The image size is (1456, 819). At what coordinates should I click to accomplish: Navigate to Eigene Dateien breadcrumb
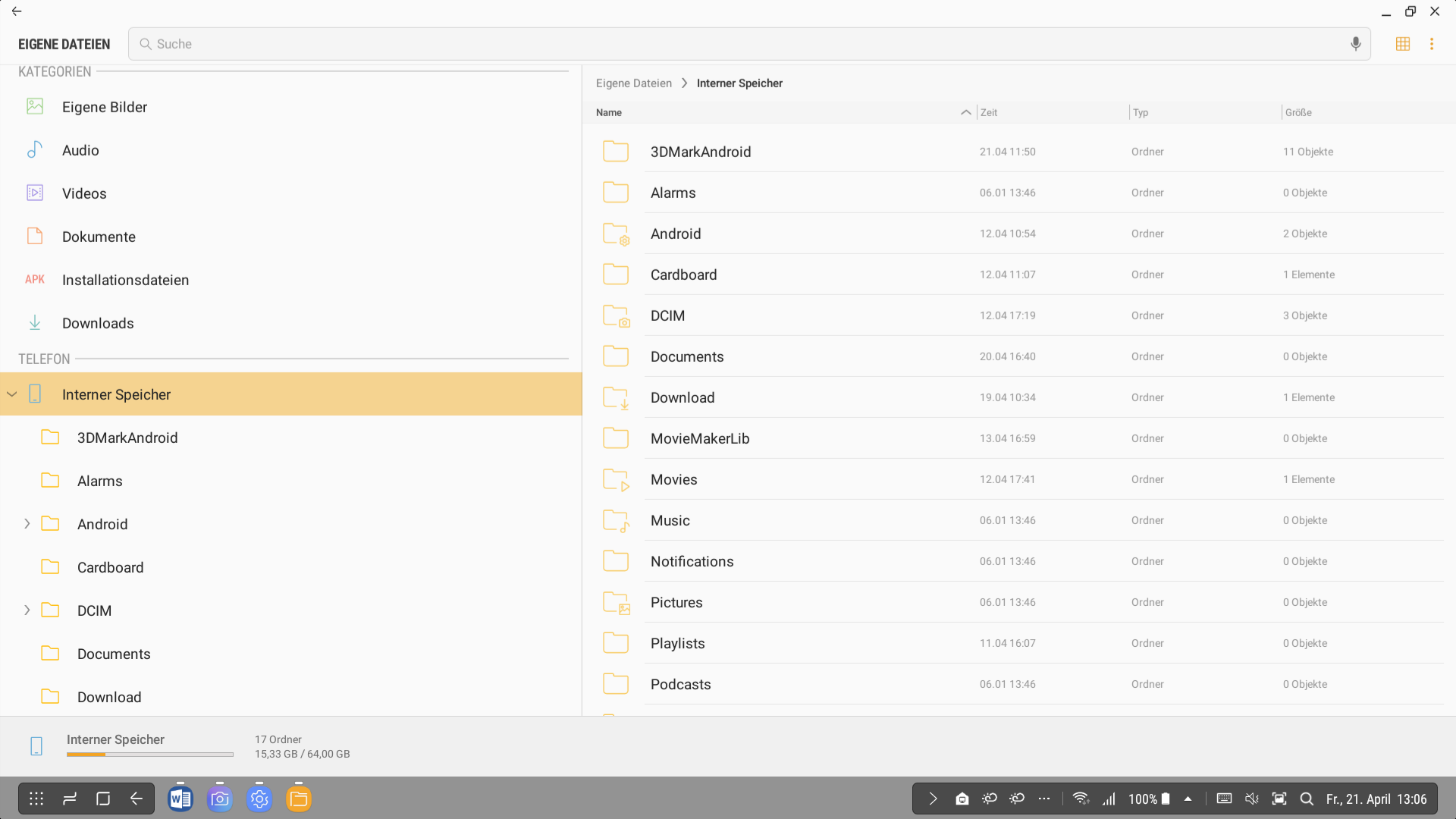coord(633,83)
